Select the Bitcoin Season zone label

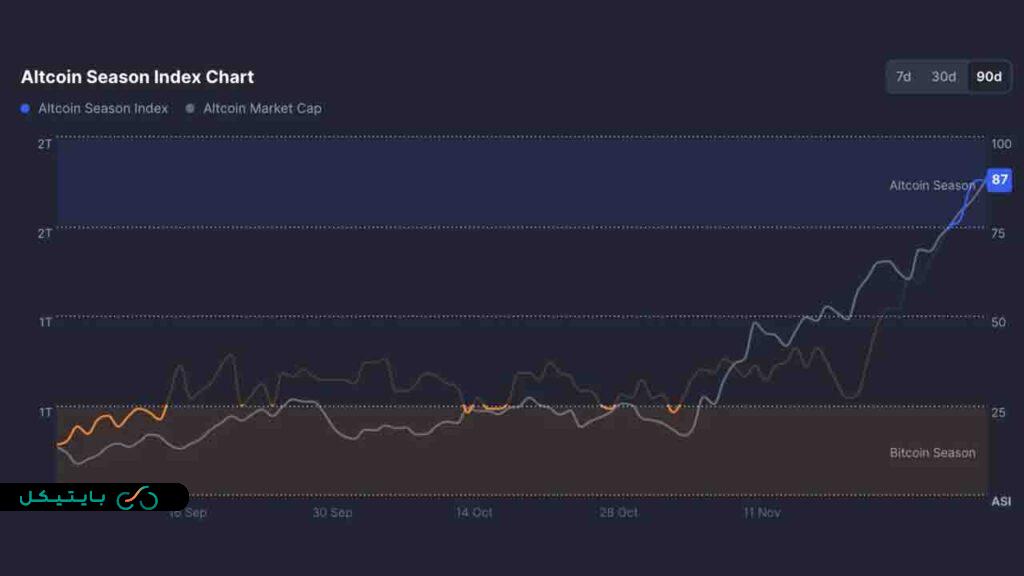click(x=932, y=453)
